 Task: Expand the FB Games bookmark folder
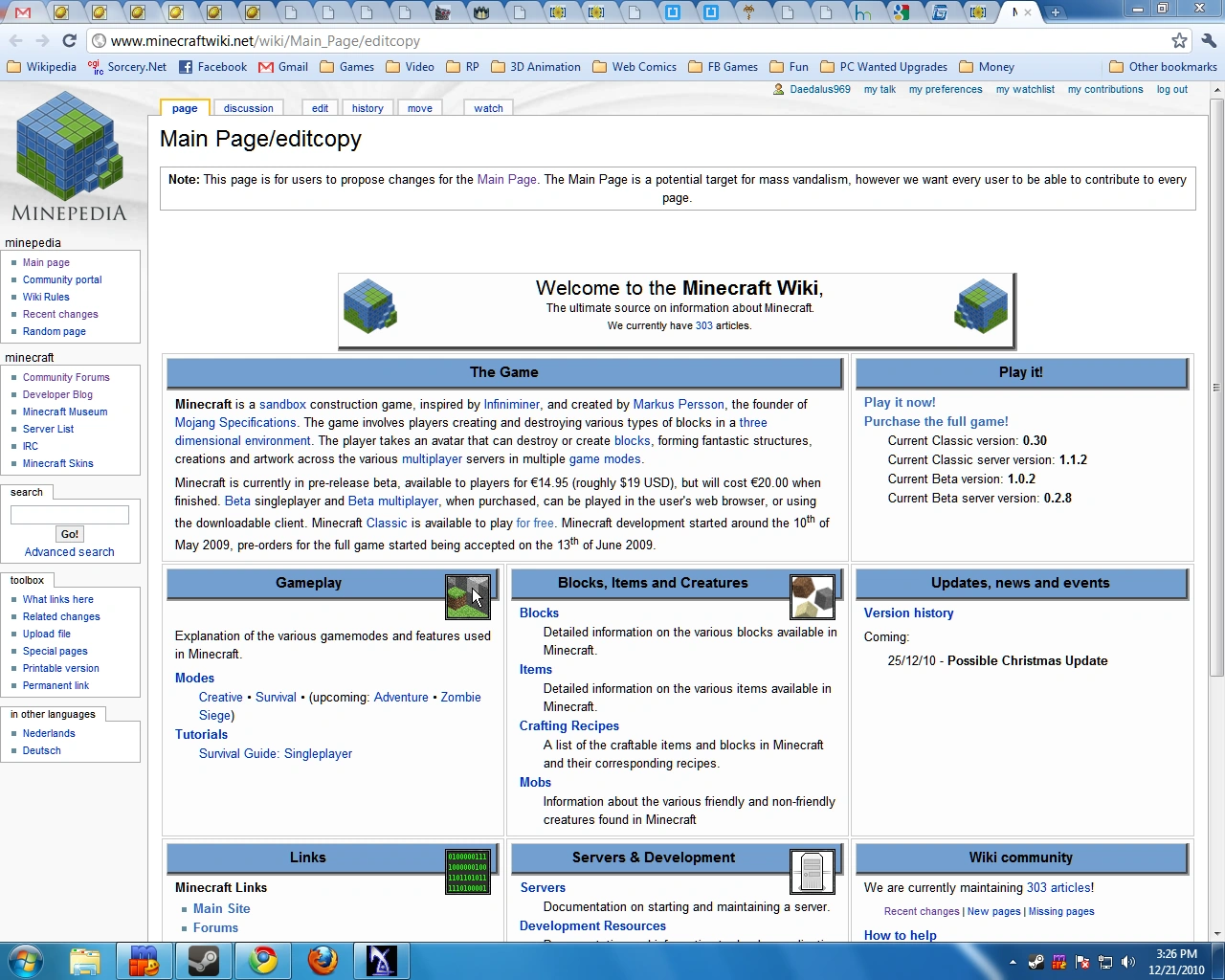(x=724, y=67)
